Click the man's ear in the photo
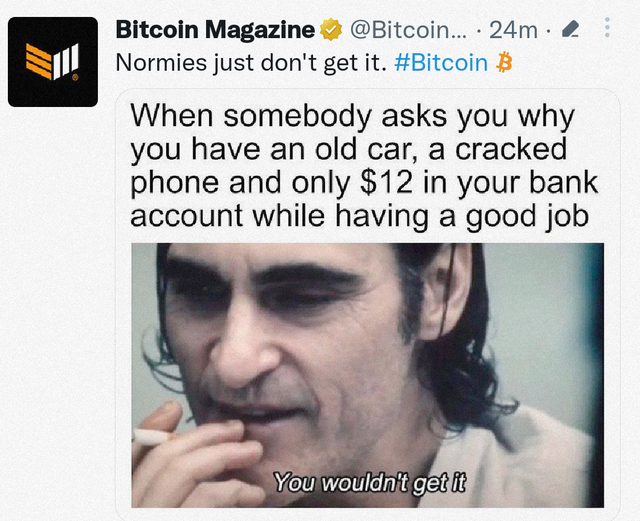 445,292
